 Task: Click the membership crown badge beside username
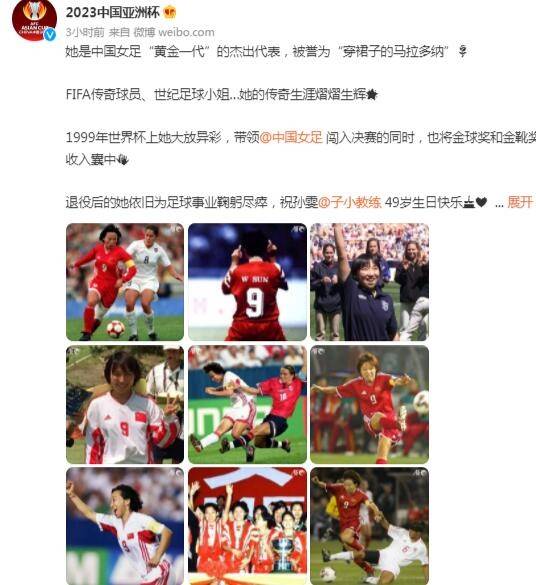click(170, 12)
